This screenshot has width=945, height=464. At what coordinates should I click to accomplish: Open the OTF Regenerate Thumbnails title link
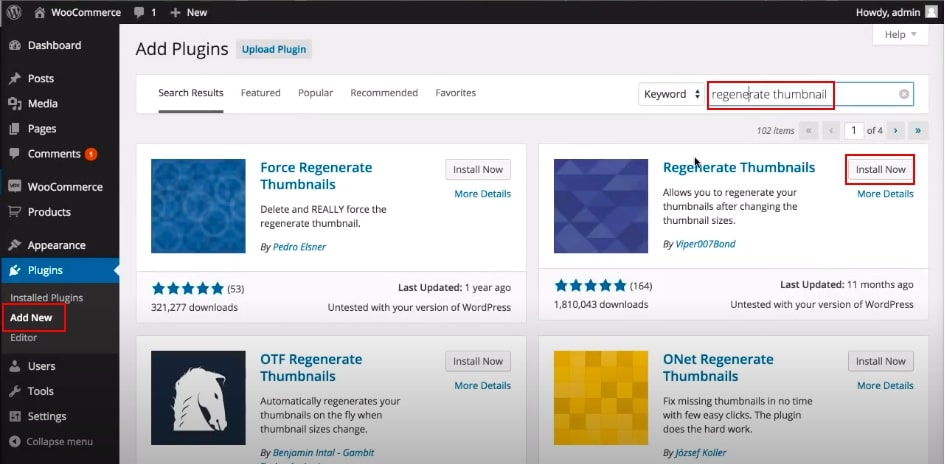311,368
